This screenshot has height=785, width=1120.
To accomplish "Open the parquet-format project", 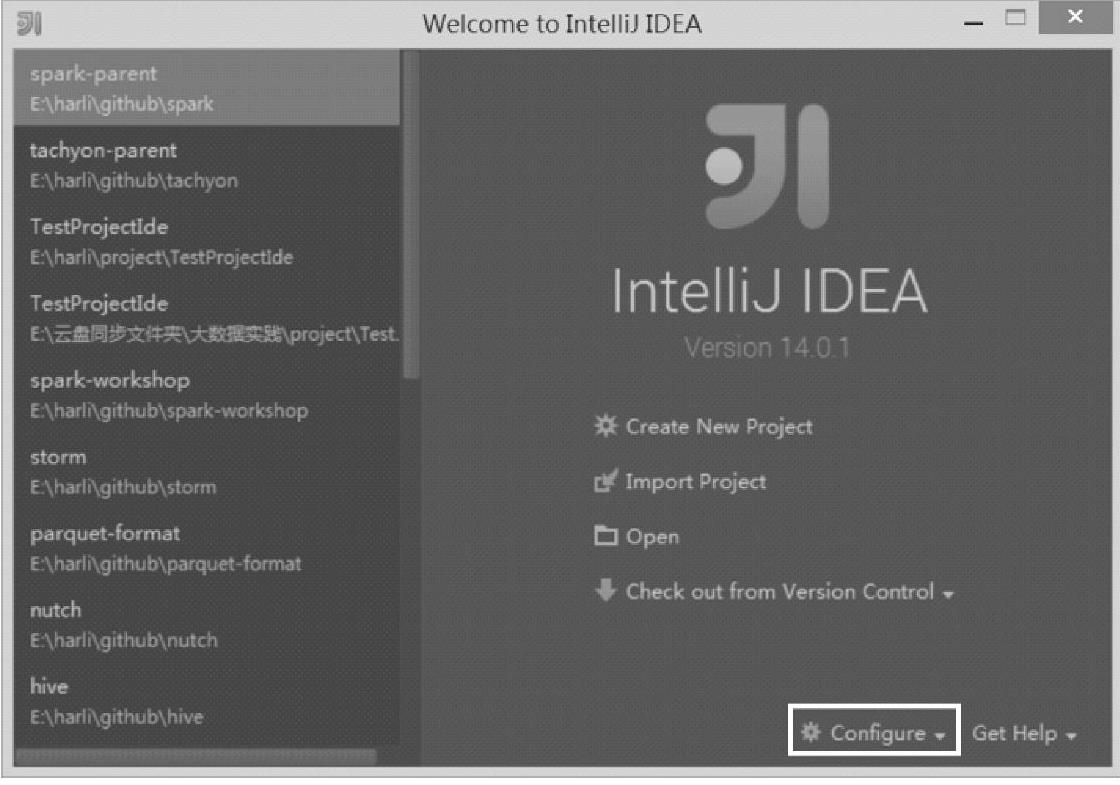I will click(x=206, y=548).
